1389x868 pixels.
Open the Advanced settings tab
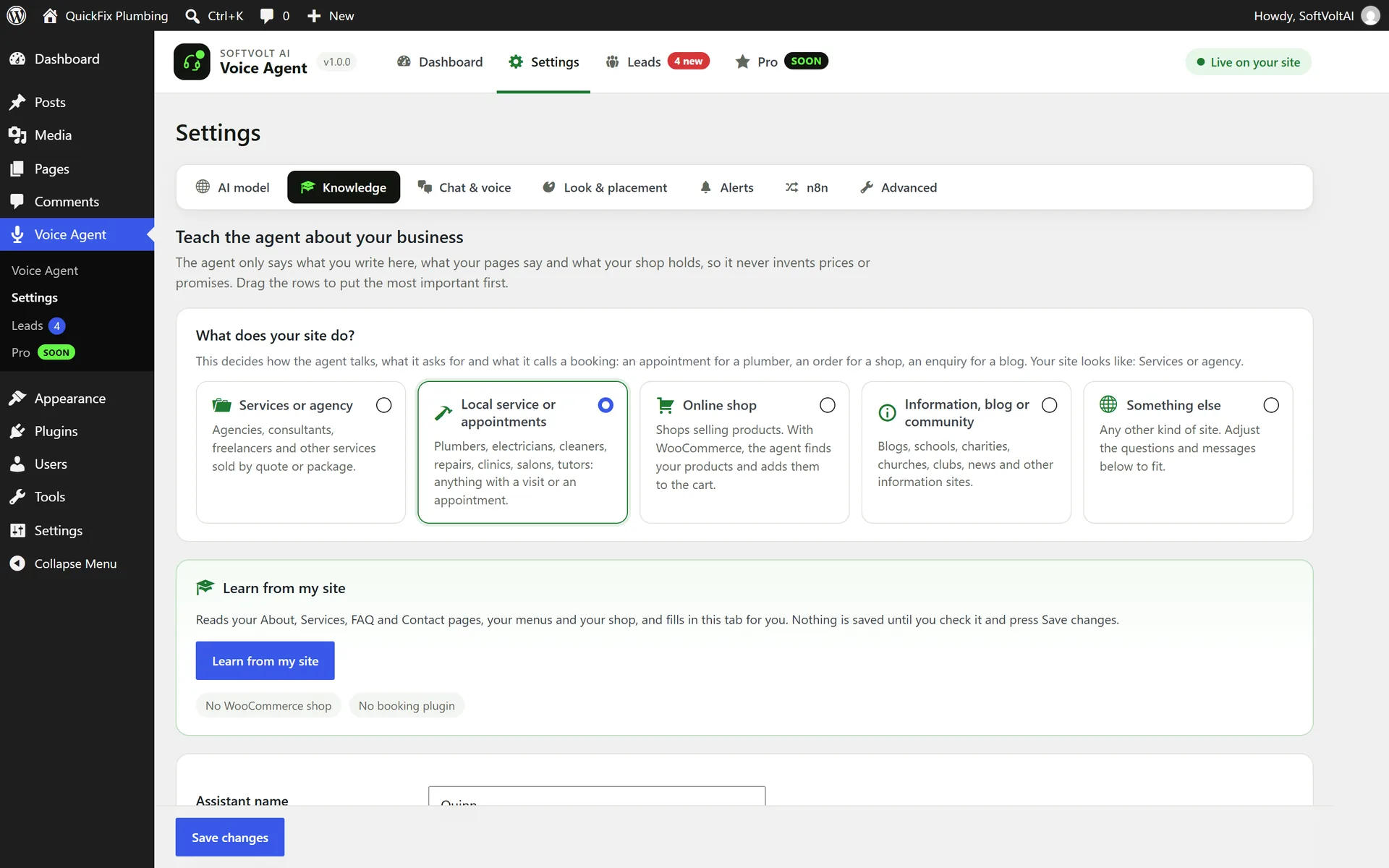[899, 187]
